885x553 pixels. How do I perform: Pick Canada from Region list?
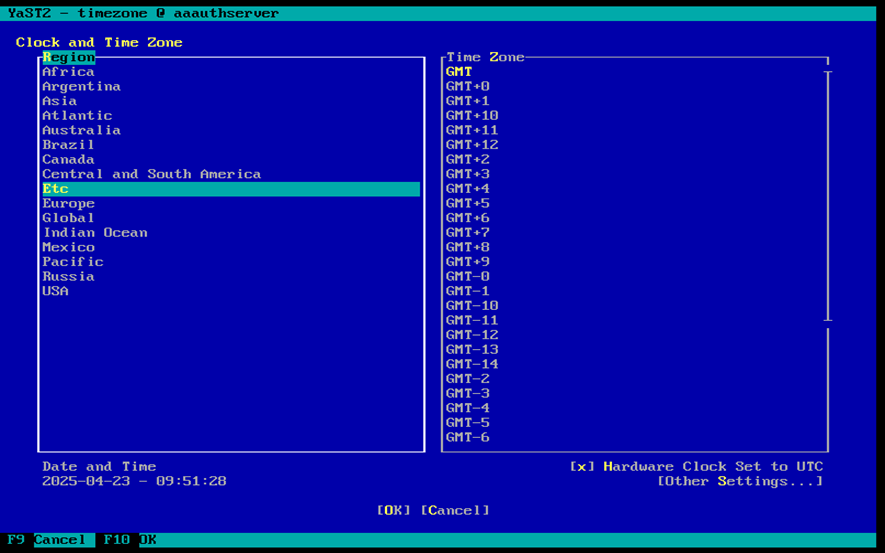(68, 160)
